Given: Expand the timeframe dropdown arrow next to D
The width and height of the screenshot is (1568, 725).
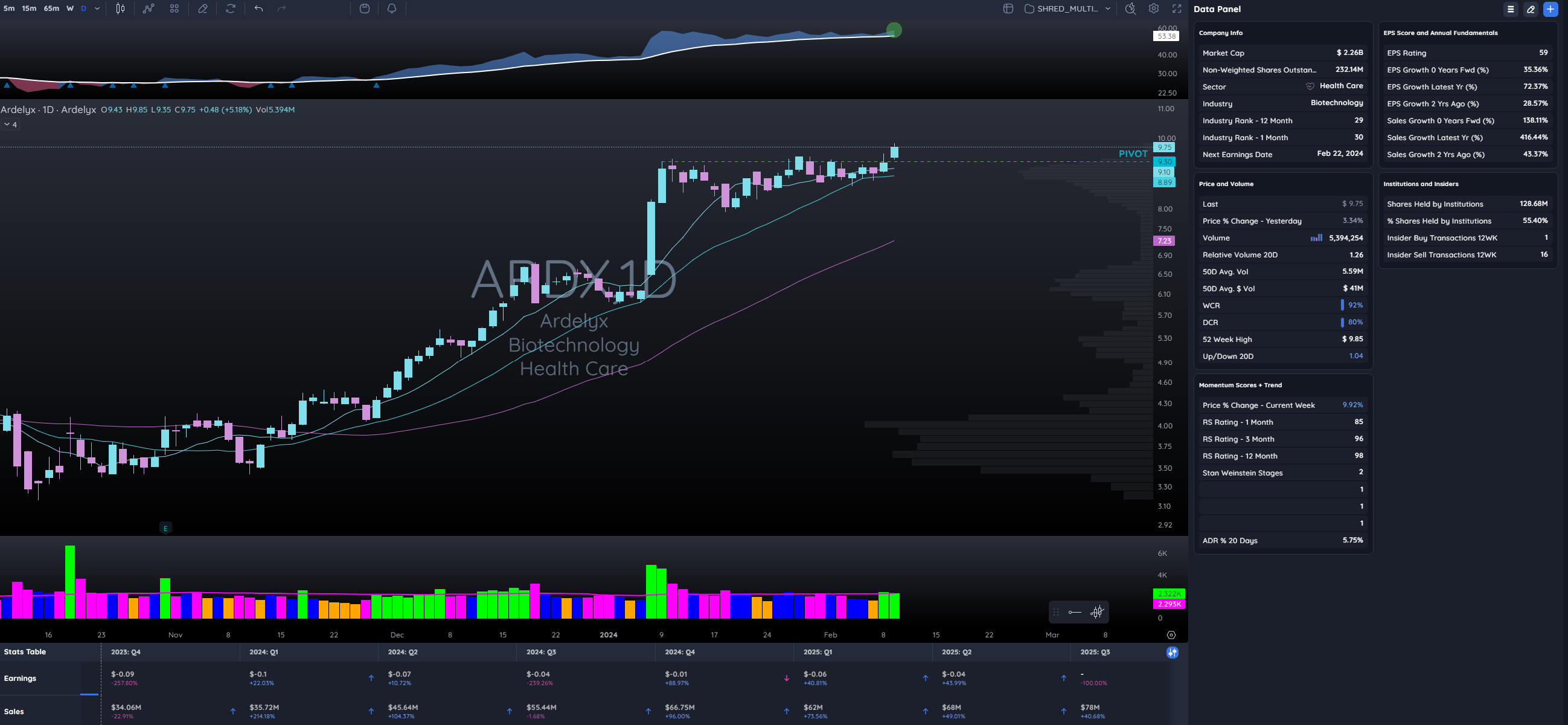Looking at the screenshot, I should (97, 8).
